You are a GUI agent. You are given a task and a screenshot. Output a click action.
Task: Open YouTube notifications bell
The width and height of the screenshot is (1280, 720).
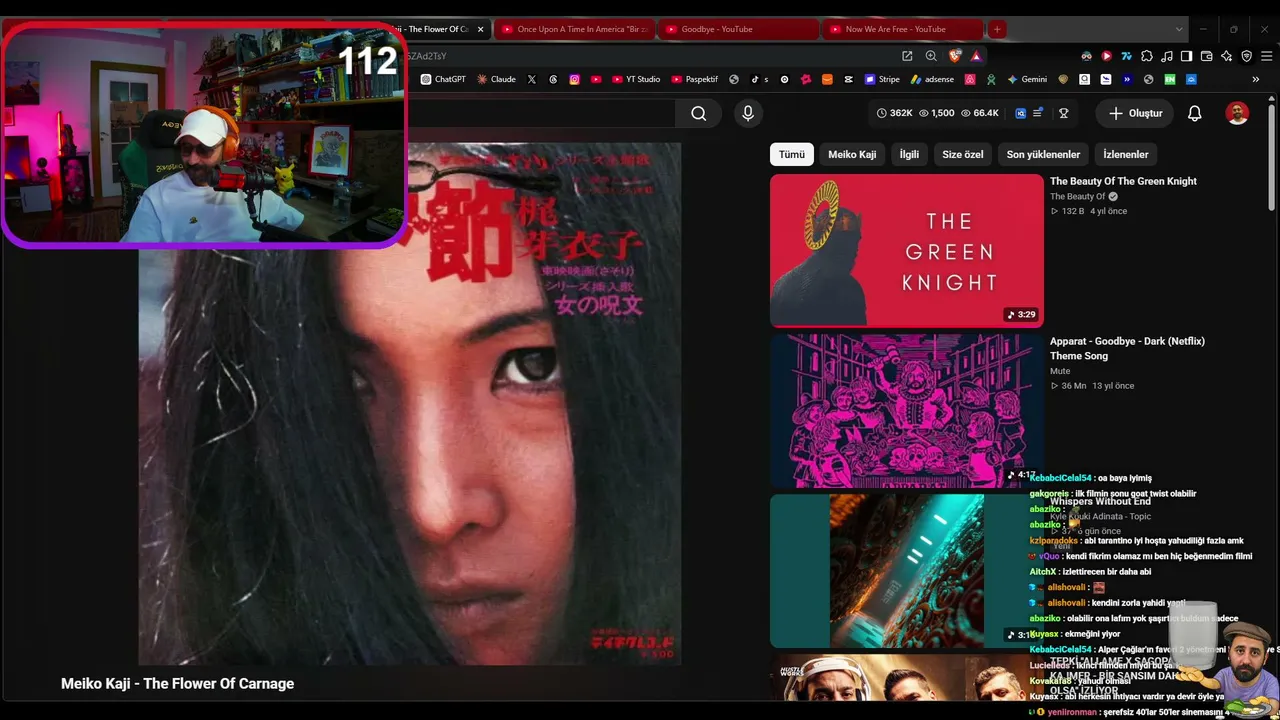(x=1194, y=114)
